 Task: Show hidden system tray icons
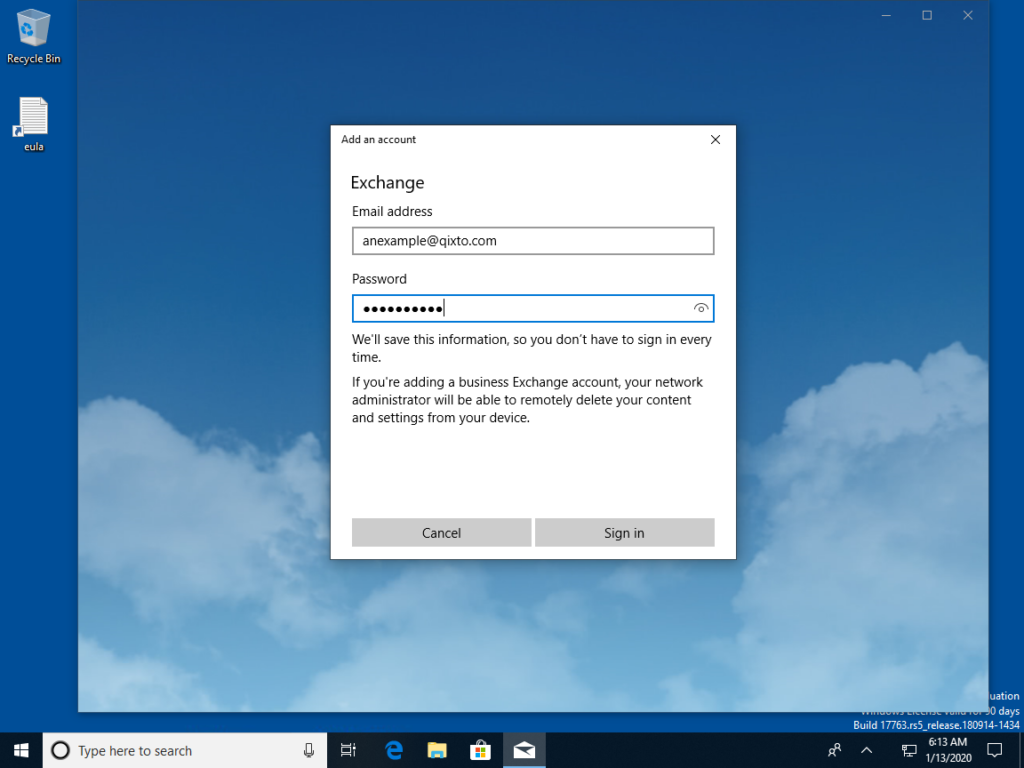point(867,750)
